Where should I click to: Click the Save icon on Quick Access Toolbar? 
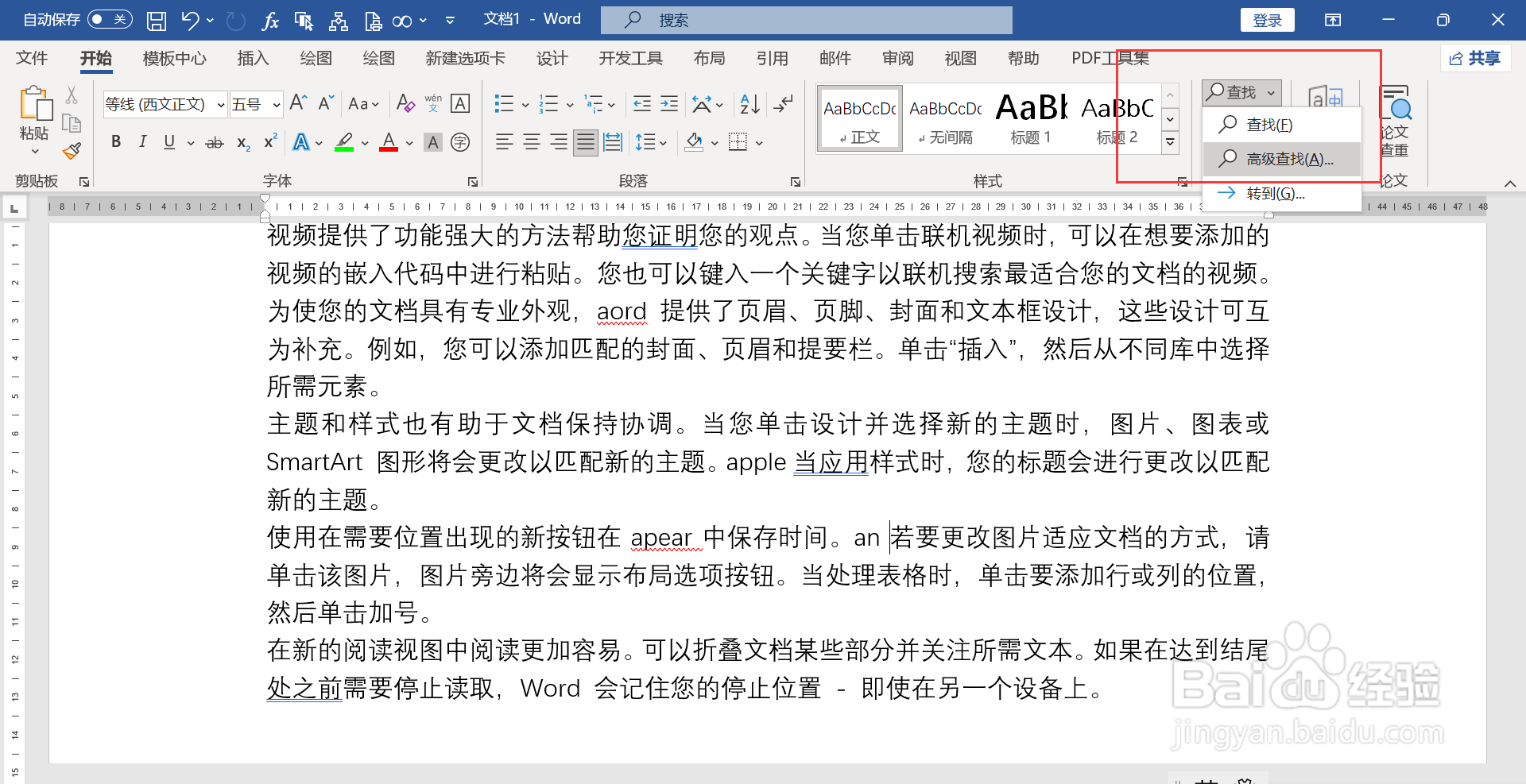pyautogui.click(x=156, y=20)
